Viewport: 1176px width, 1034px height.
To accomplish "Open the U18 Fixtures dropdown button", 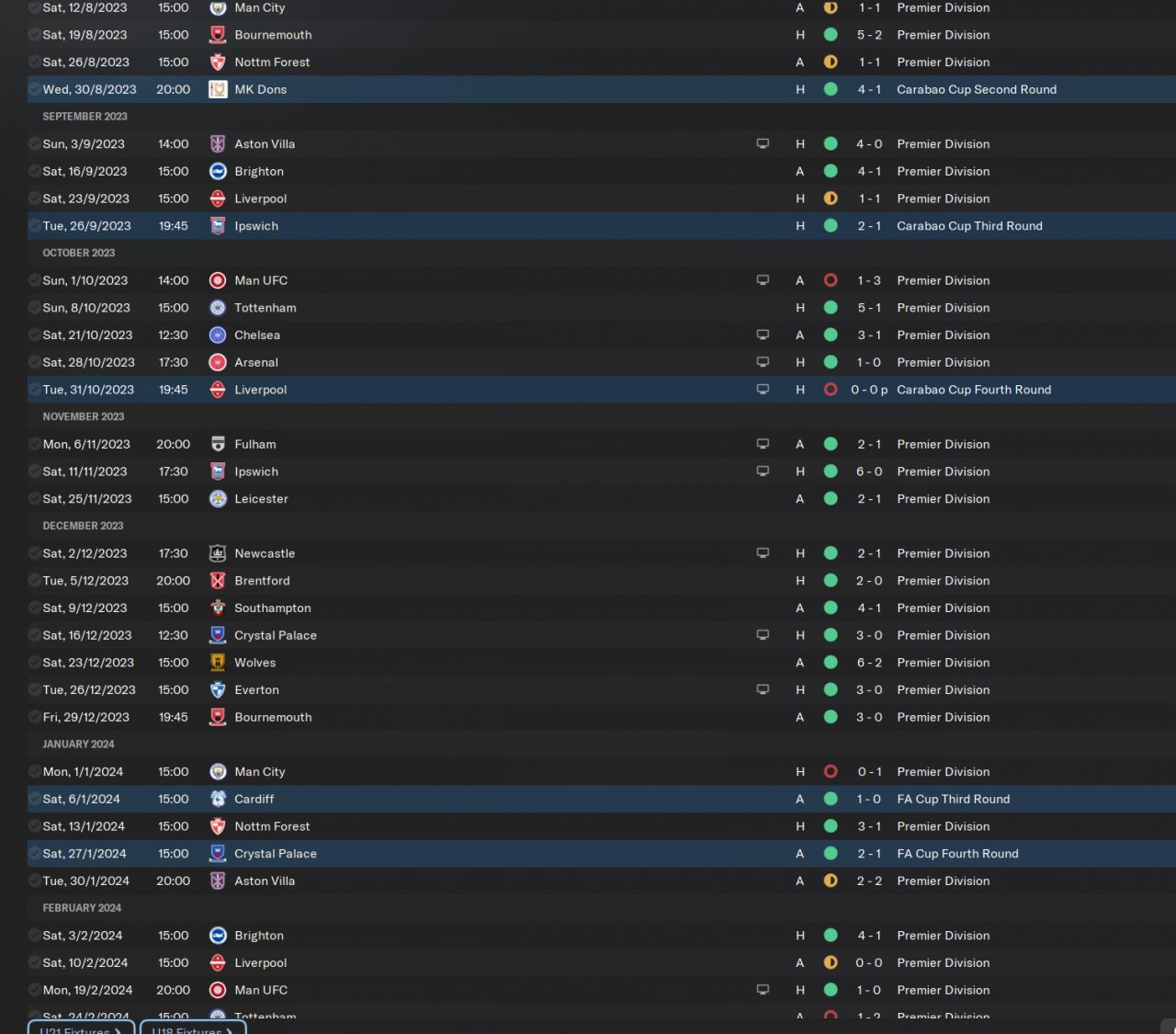I will 193,1028.
